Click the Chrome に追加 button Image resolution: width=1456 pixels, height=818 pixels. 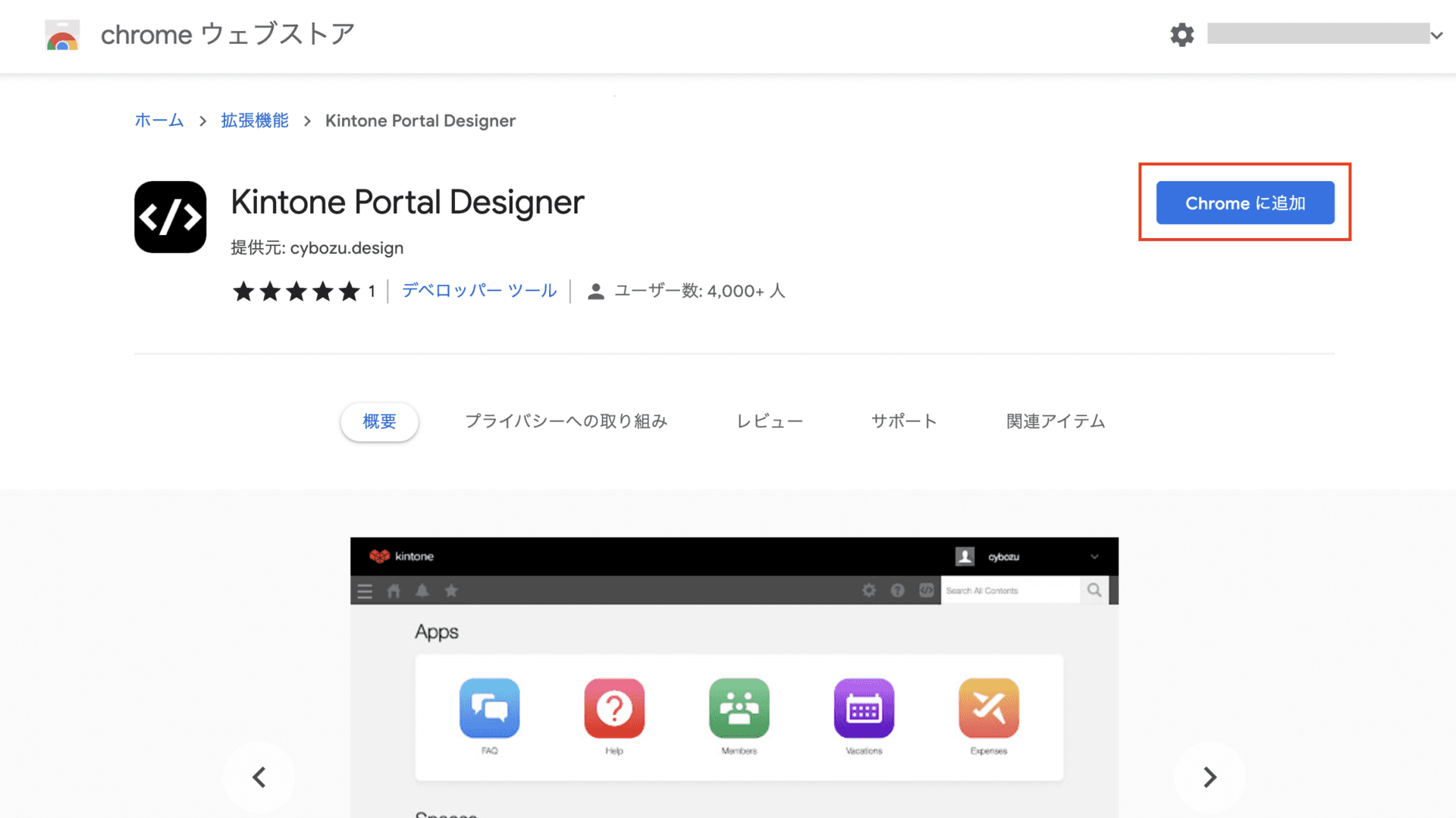[1244, 202]
